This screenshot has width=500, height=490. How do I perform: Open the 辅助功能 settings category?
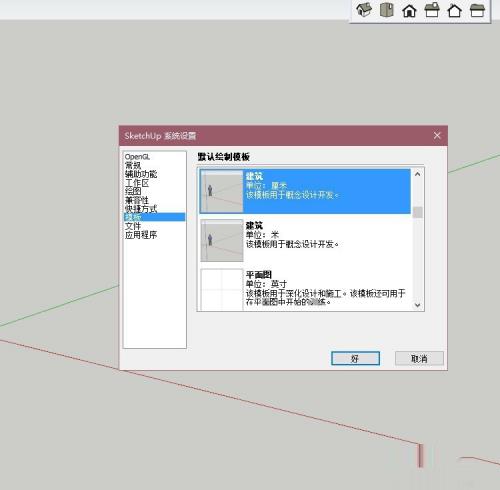click(141, 174)
